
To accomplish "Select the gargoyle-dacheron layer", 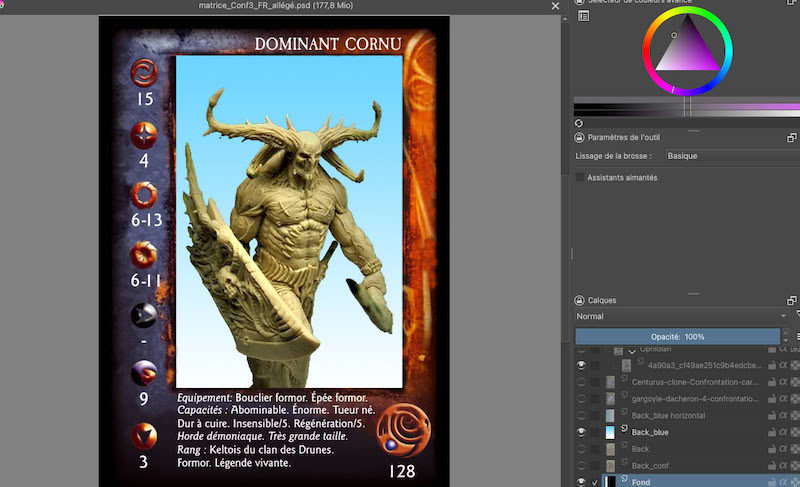I will pyautogui.click(x=695, y=398).
